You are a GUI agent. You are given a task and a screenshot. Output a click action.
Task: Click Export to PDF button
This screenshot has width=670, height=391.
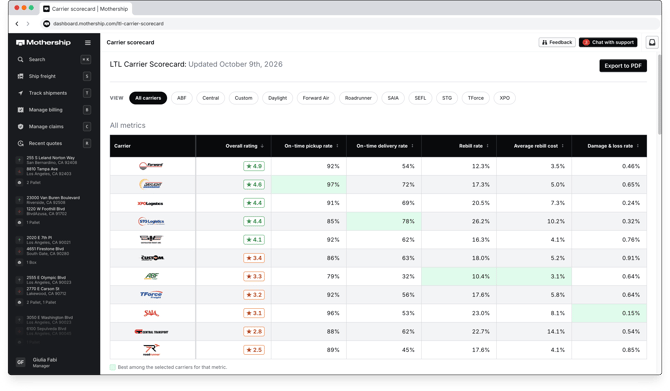(623, 66)
